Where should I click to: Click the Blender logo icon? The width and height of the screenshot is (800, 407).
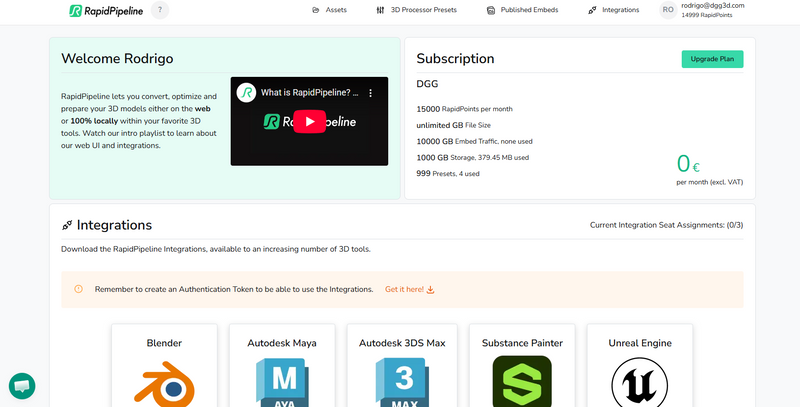[164, 384]
